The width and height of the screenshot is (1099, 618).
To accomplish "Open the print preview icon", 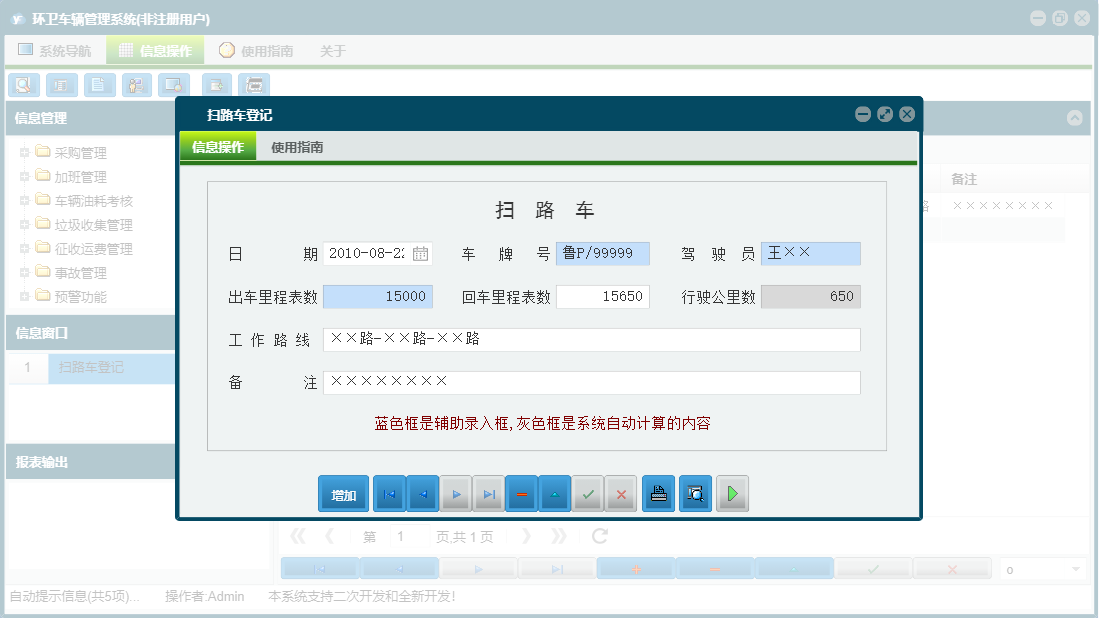I will tap(695, 493).
